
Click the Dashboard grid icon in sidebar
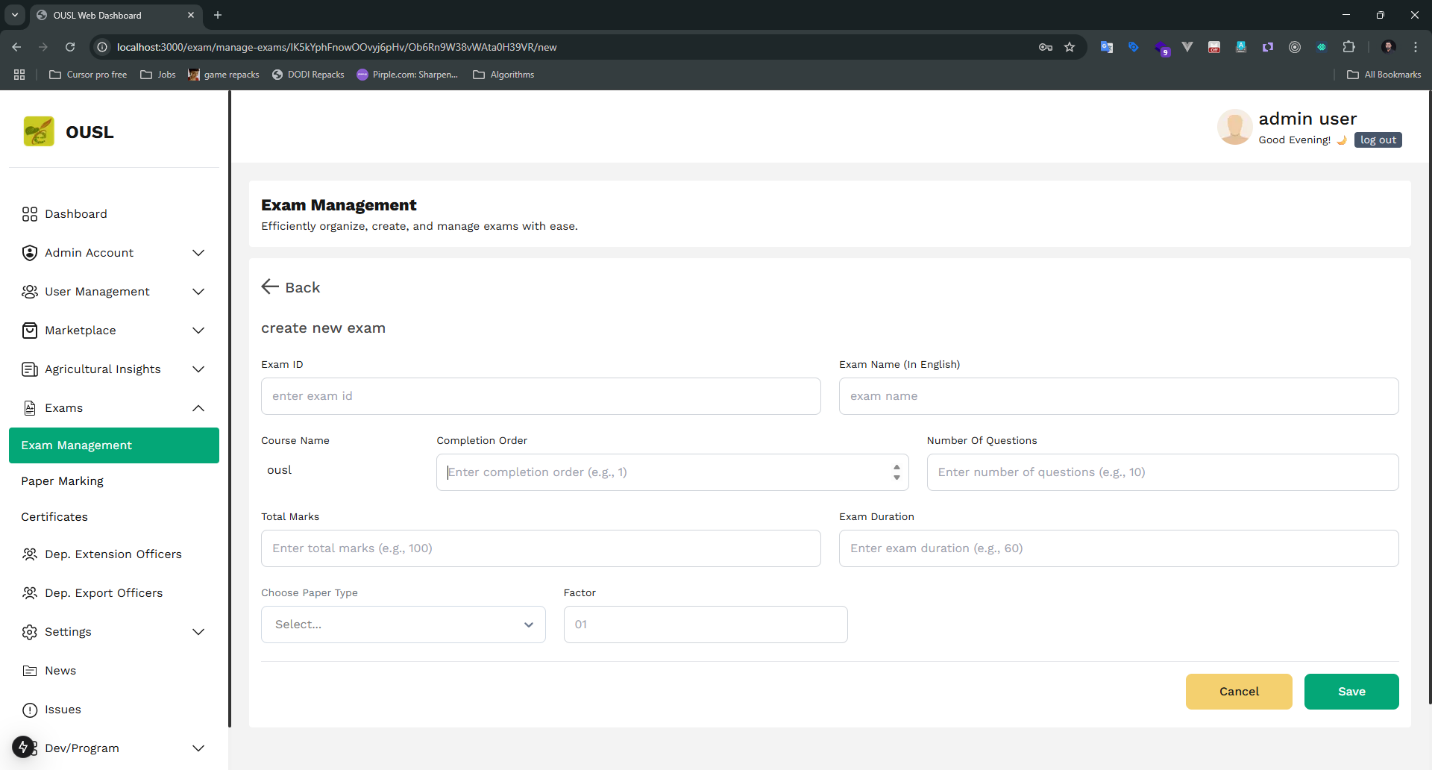point(29,214)
